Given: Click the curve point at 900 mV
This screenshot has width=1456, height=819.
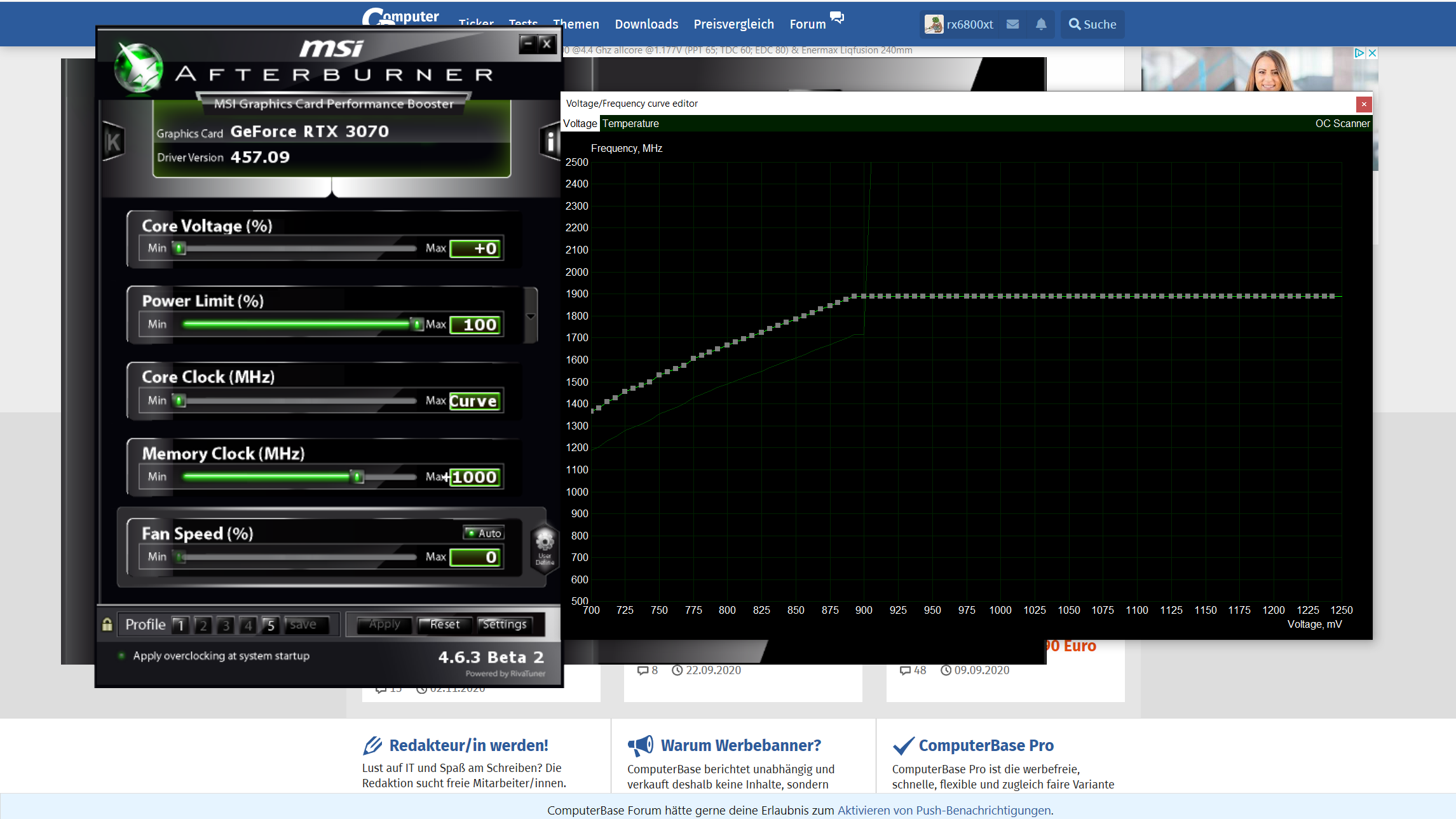Looking at the screenshot, I should tap(864, 296).
